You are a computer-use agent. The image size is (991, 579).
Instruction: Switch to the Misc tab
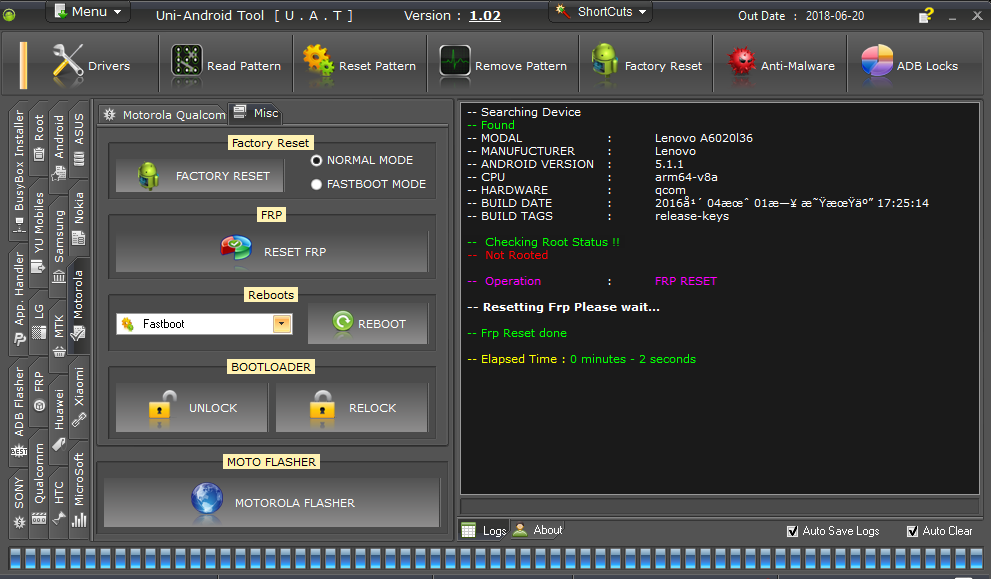[x=256, y=113]
